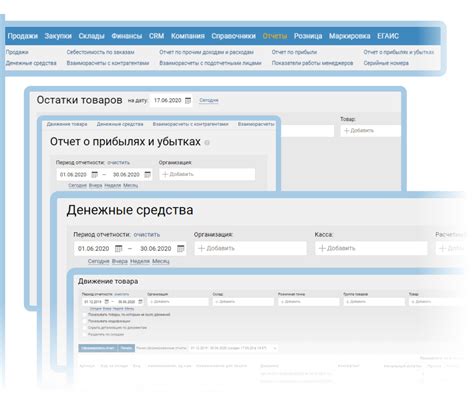Open the CRM menu
The width and height of the screenshot is (474, 401).
pos(156,36)
